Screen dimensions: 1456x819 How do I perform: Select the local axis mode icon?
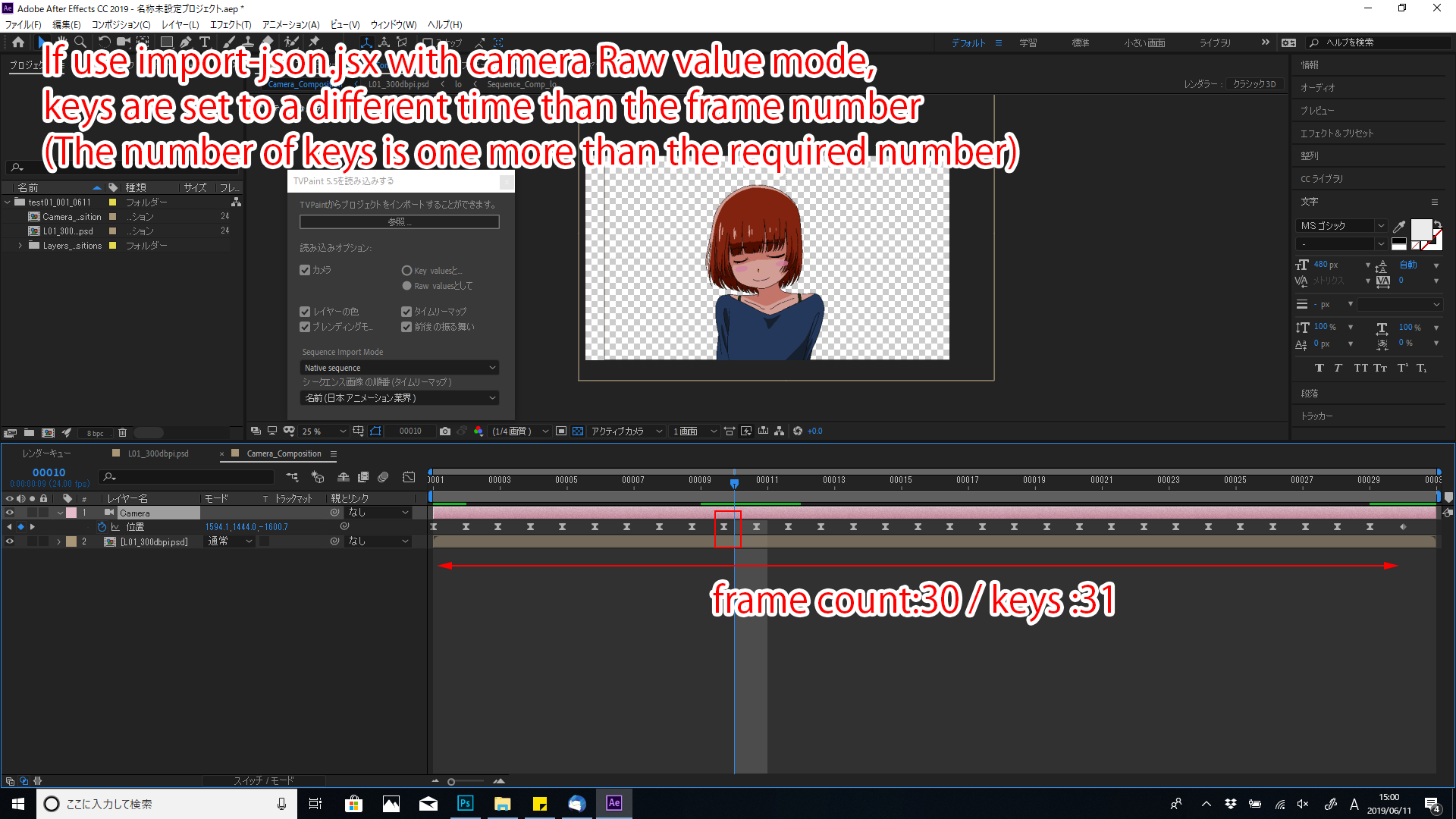[366, 42]
